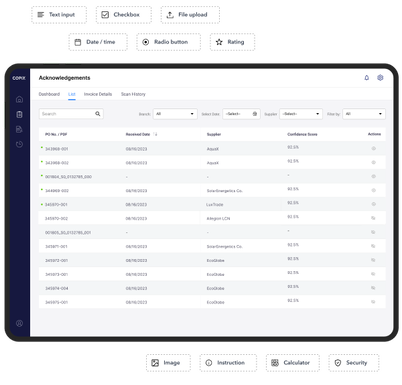The image size is (402, 385).
Task: Click the Calculator chip
Action: pyautogui.click(x=293, y=363)
